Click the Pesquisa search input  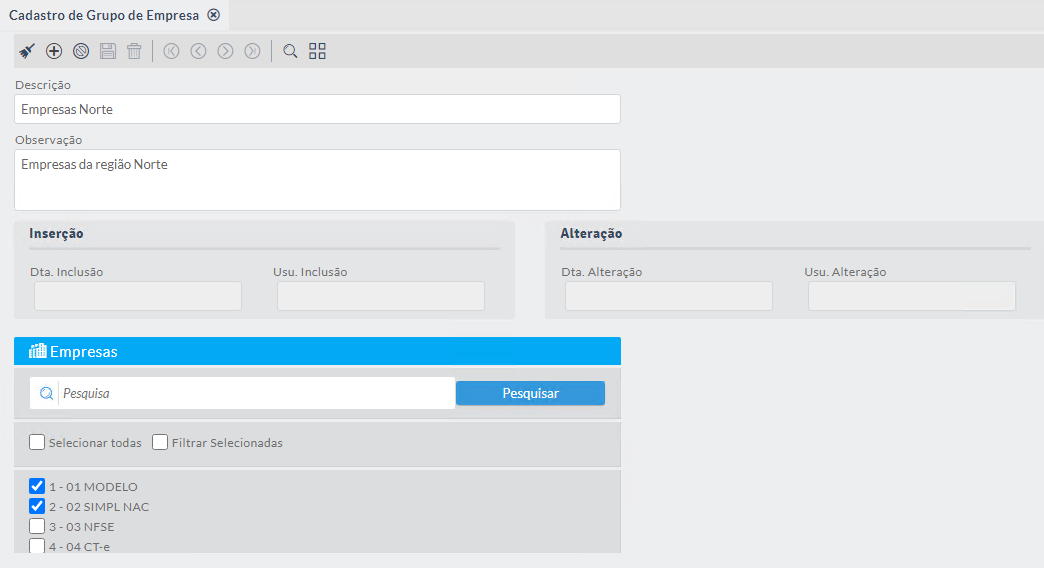256,394
